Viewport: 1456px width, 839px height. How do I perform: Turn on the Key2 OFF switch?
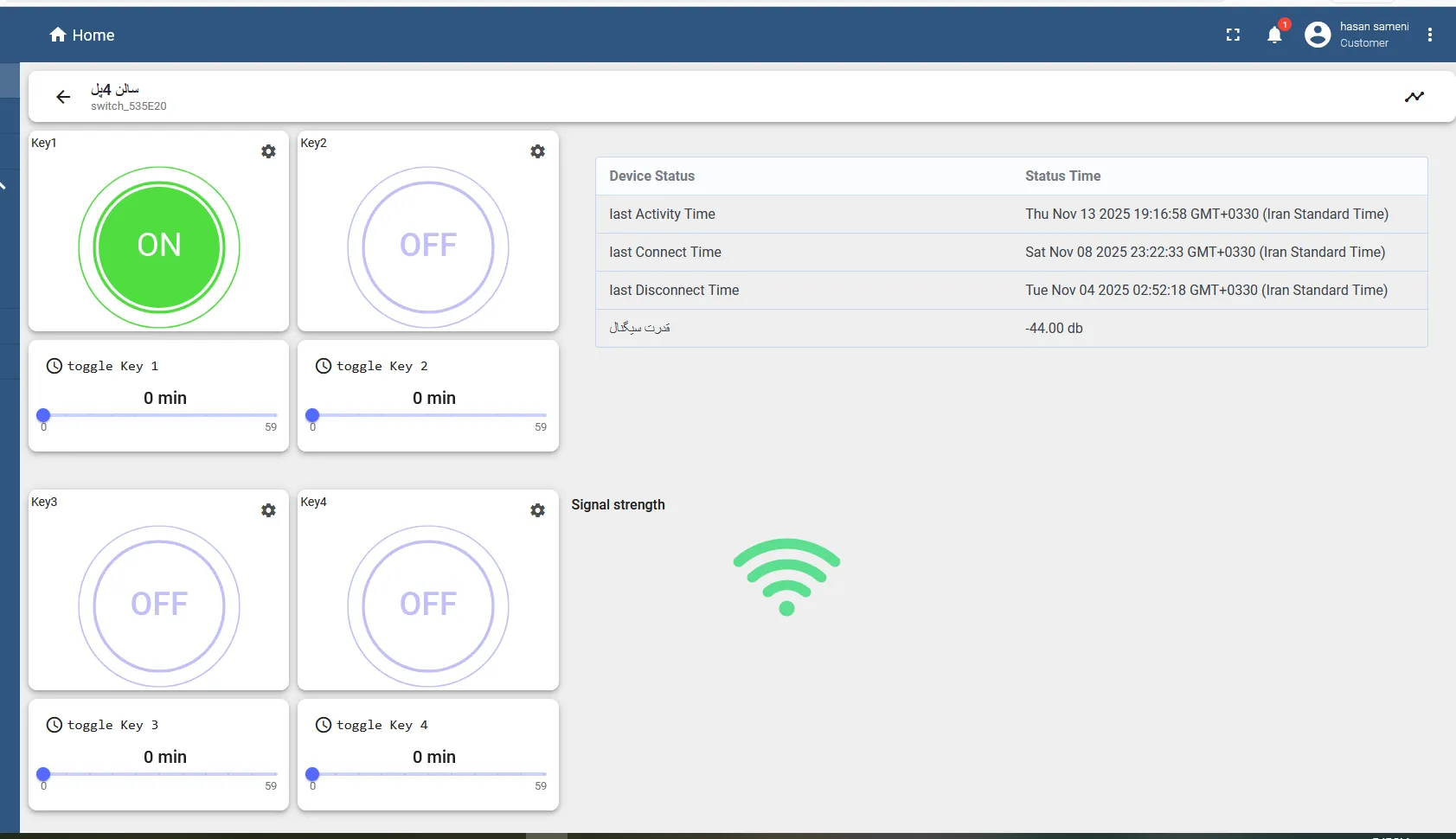428,247
